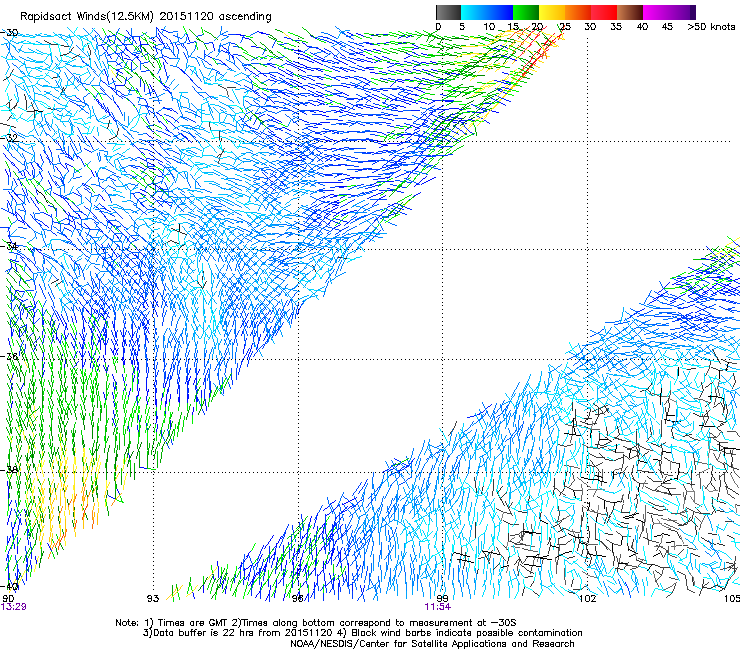This screenshot has width=740, height=650.
Task: Click the '-32' latitude axis label
Action: 9,138
